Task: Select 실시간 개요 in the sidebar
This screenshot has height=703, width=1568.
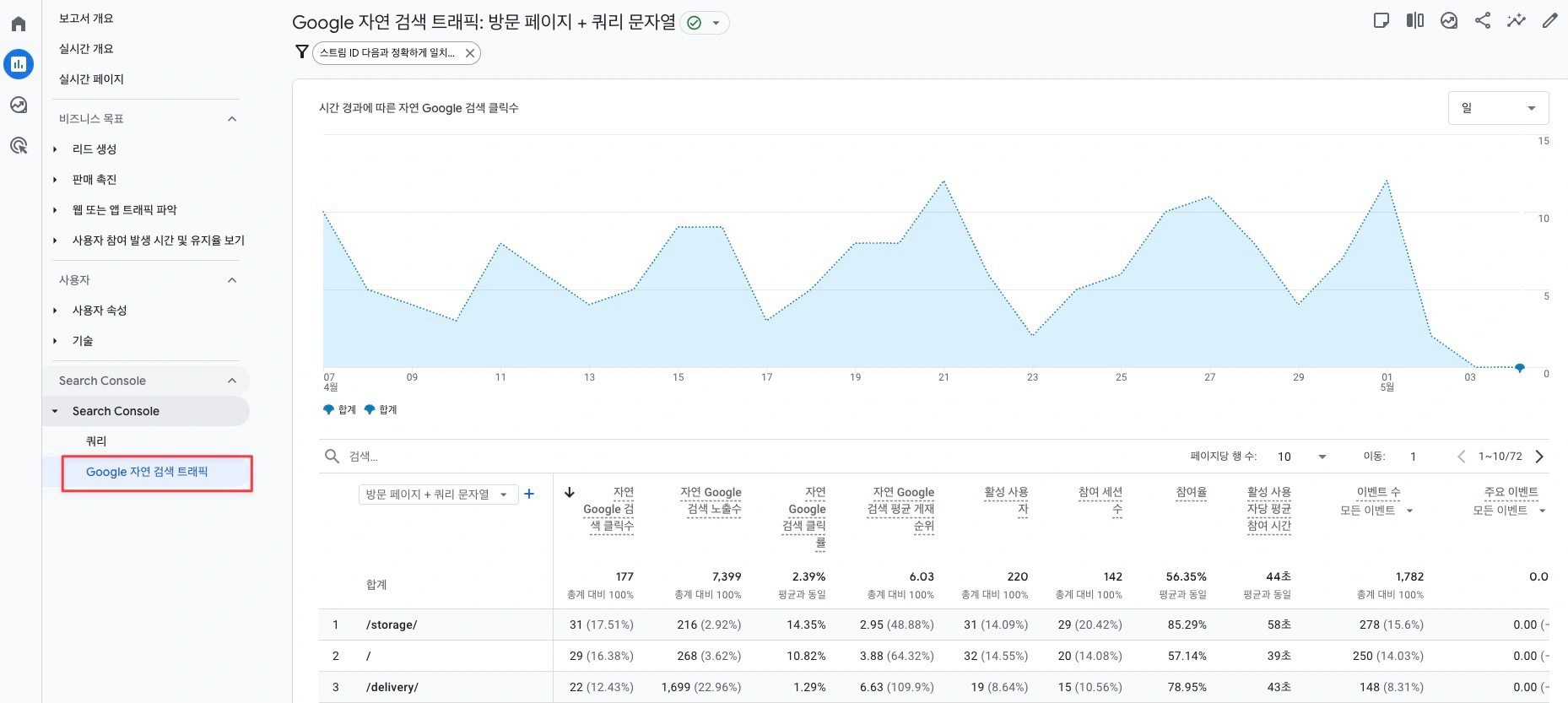Action: coord(86,49)
